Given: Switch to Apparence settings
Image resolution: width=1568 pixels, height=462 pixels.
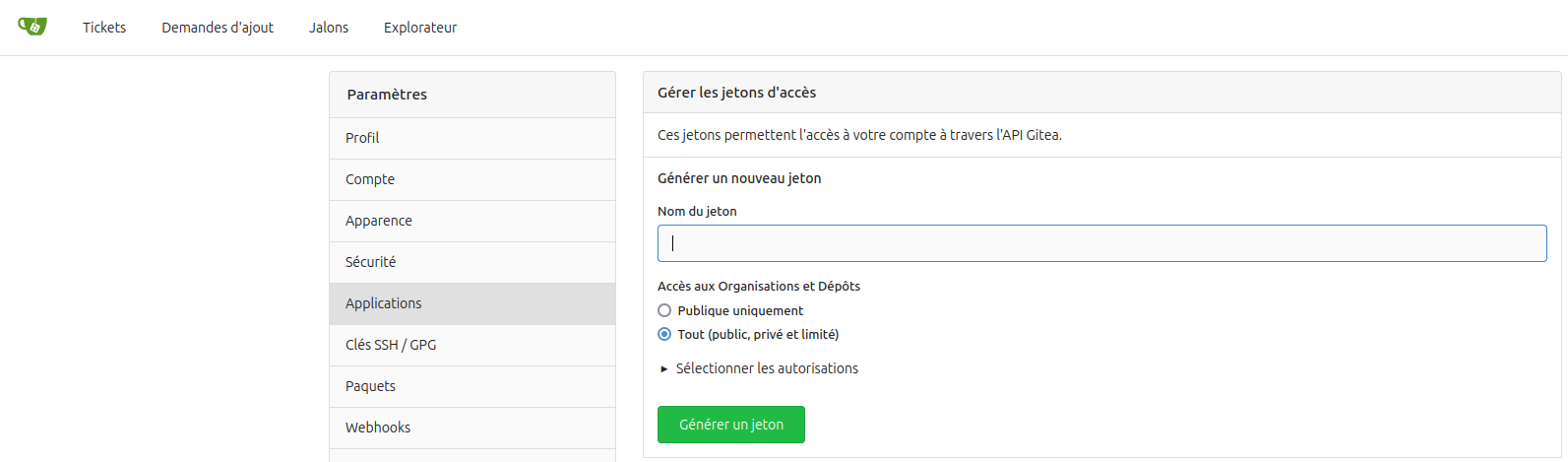Looking at the screenshot, I should tap(472, 221).
